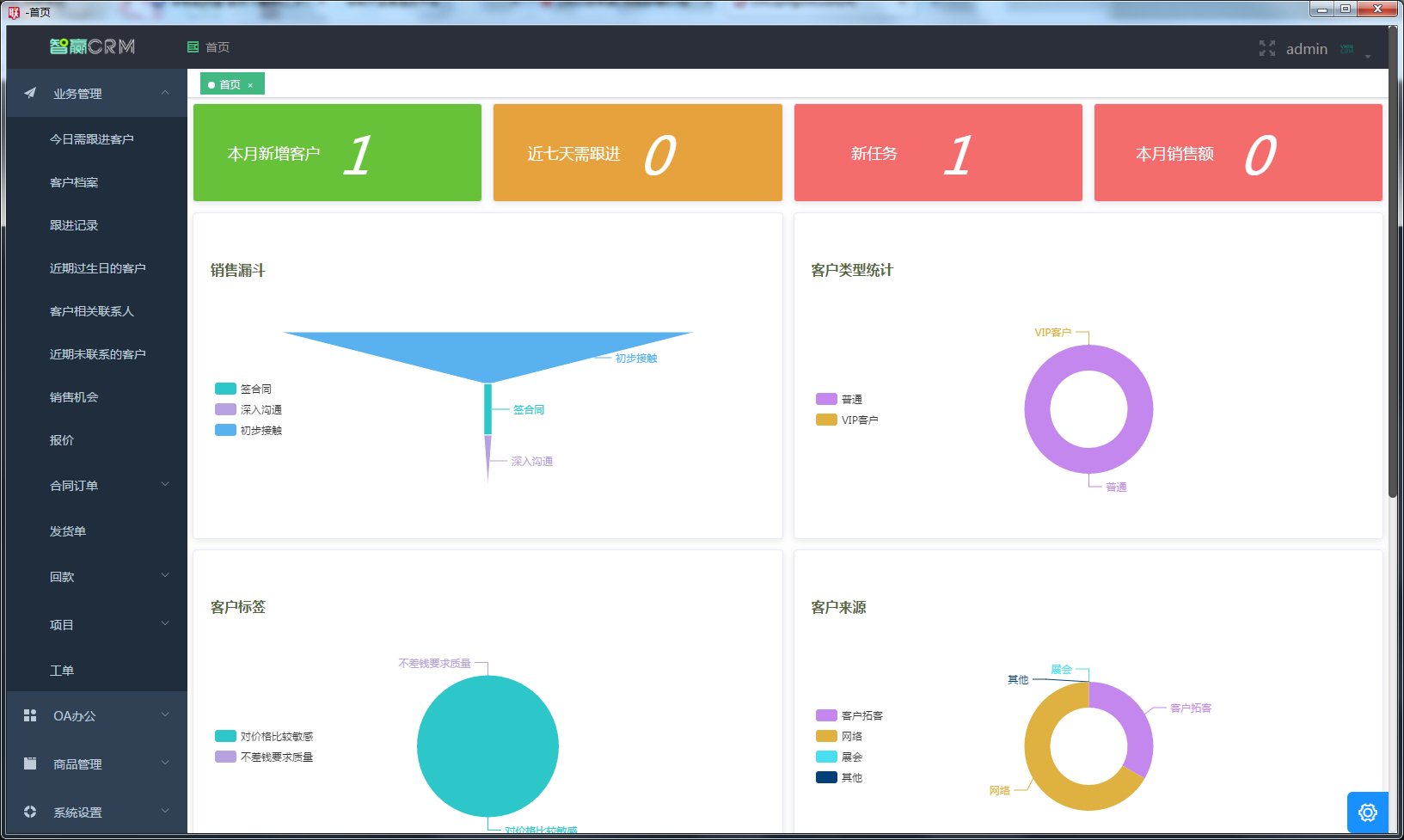Viewport: 1404px width, 840px height.
Task: Click the 首页 breadcrumb icon in header
Action: (x=193, y=47)
